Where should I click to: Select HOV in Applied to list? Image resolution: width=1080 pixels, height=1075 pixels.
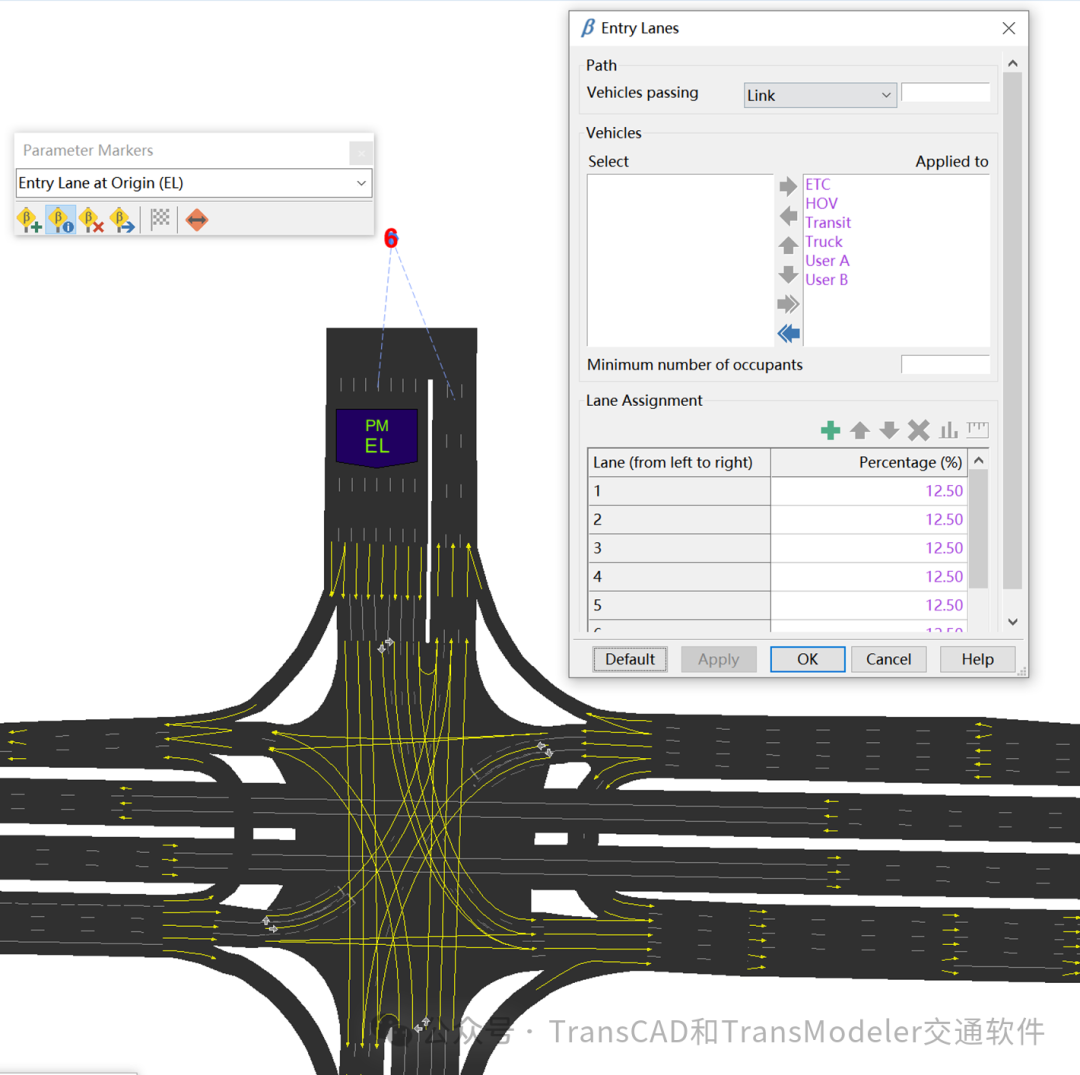tap(821, 204)
